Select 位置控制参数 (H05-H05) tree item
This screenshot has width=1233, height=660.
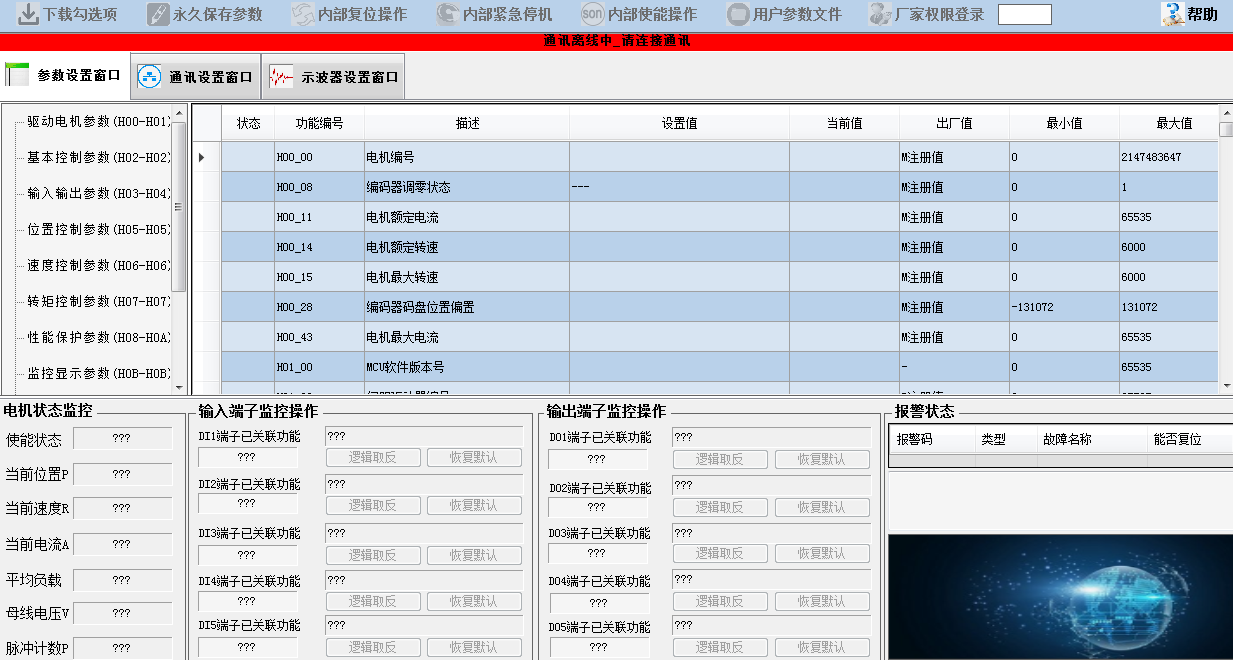(99, 229)
